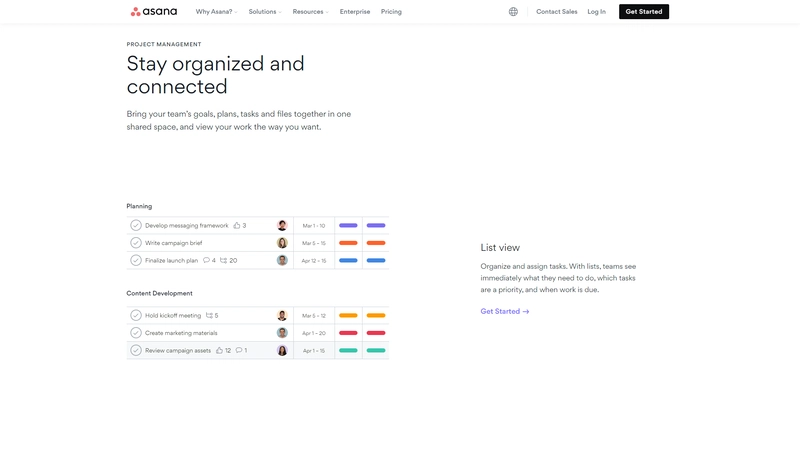800x450 pixels.
Task: Check off the Write campaign brief task
Action: [136, 243]
